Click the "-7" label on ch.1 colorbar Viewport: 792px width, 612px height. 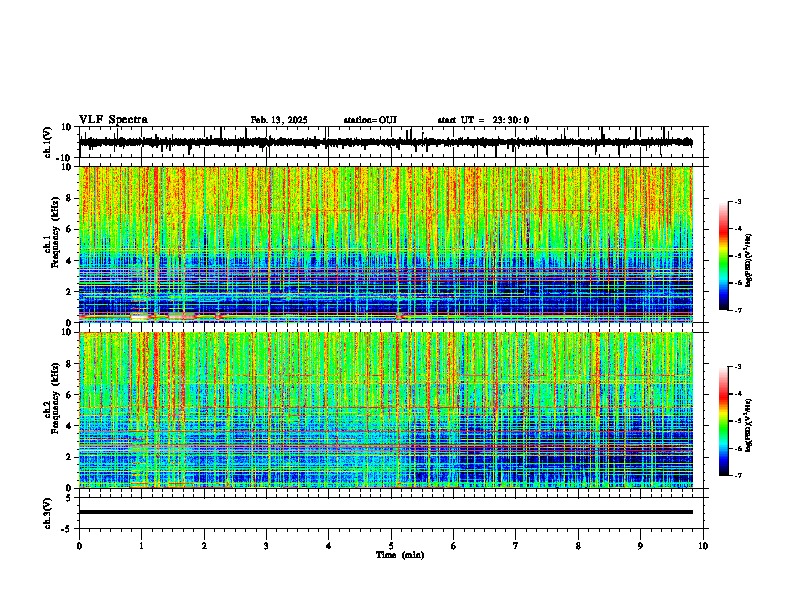[738, 310]
